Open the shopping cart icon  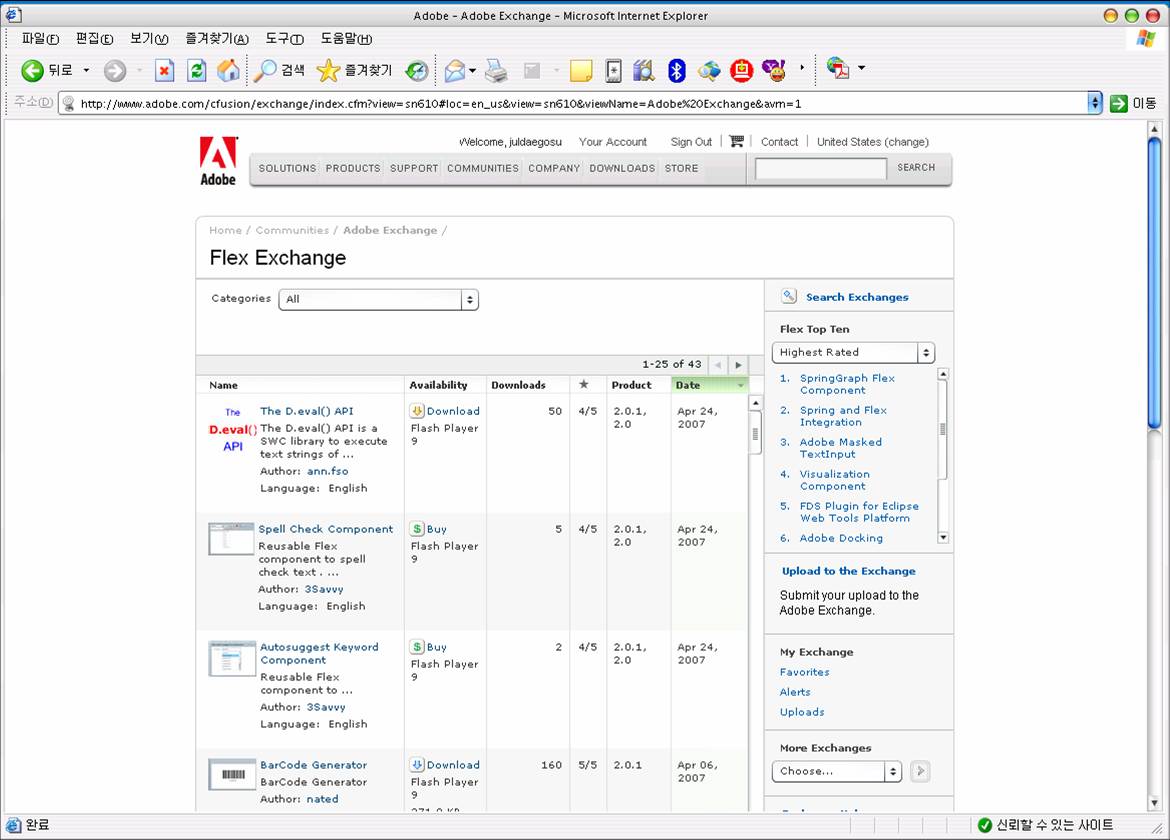pos(736,141)
